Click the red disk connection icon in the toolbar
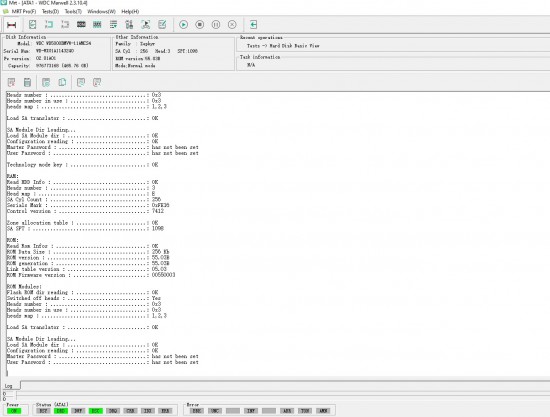The width and height of the screenshot is (550, 417). tap(12, 25)
